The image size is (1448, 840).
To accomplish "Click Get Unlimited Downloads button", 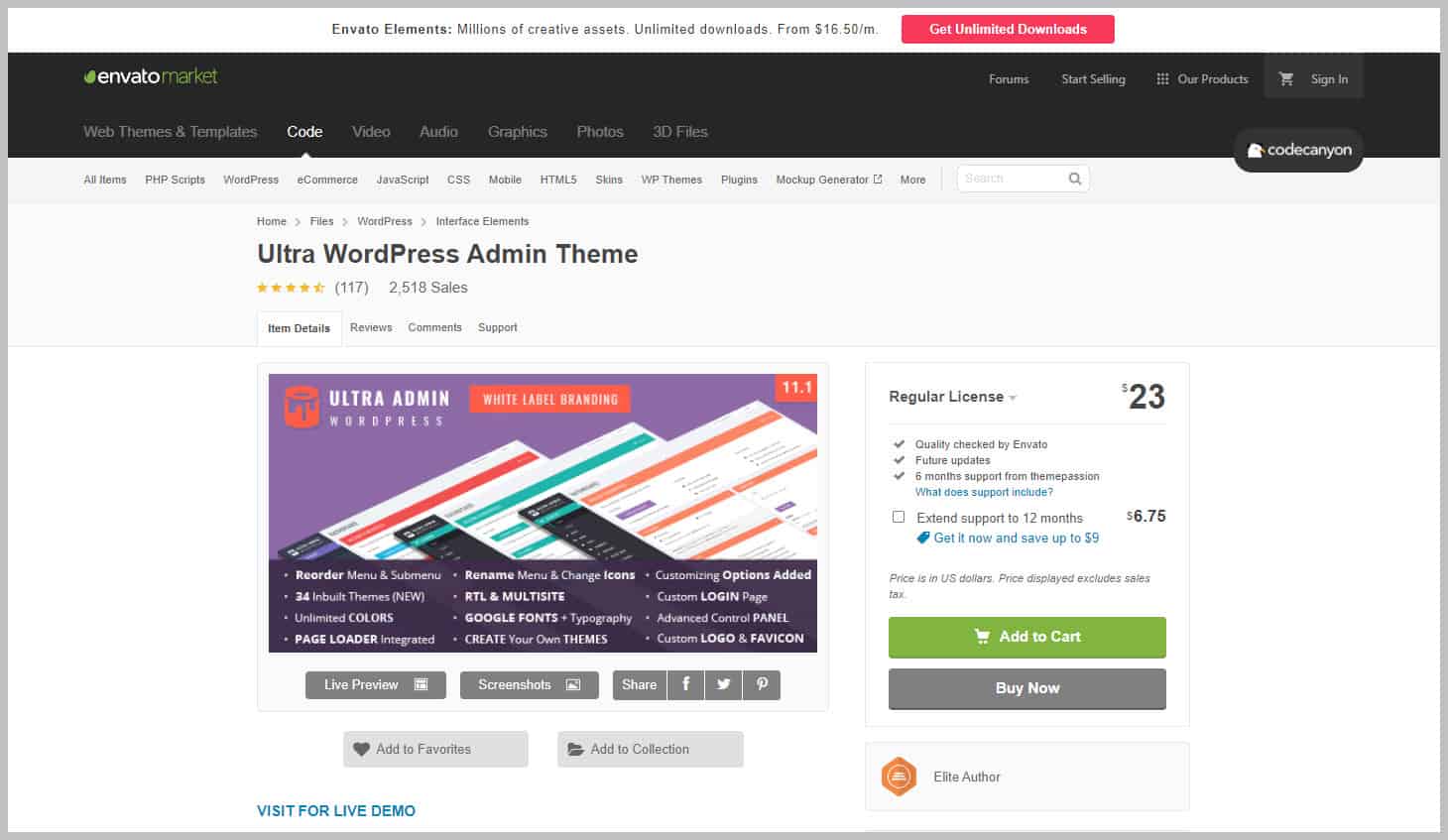I will tap(1008, 29).
